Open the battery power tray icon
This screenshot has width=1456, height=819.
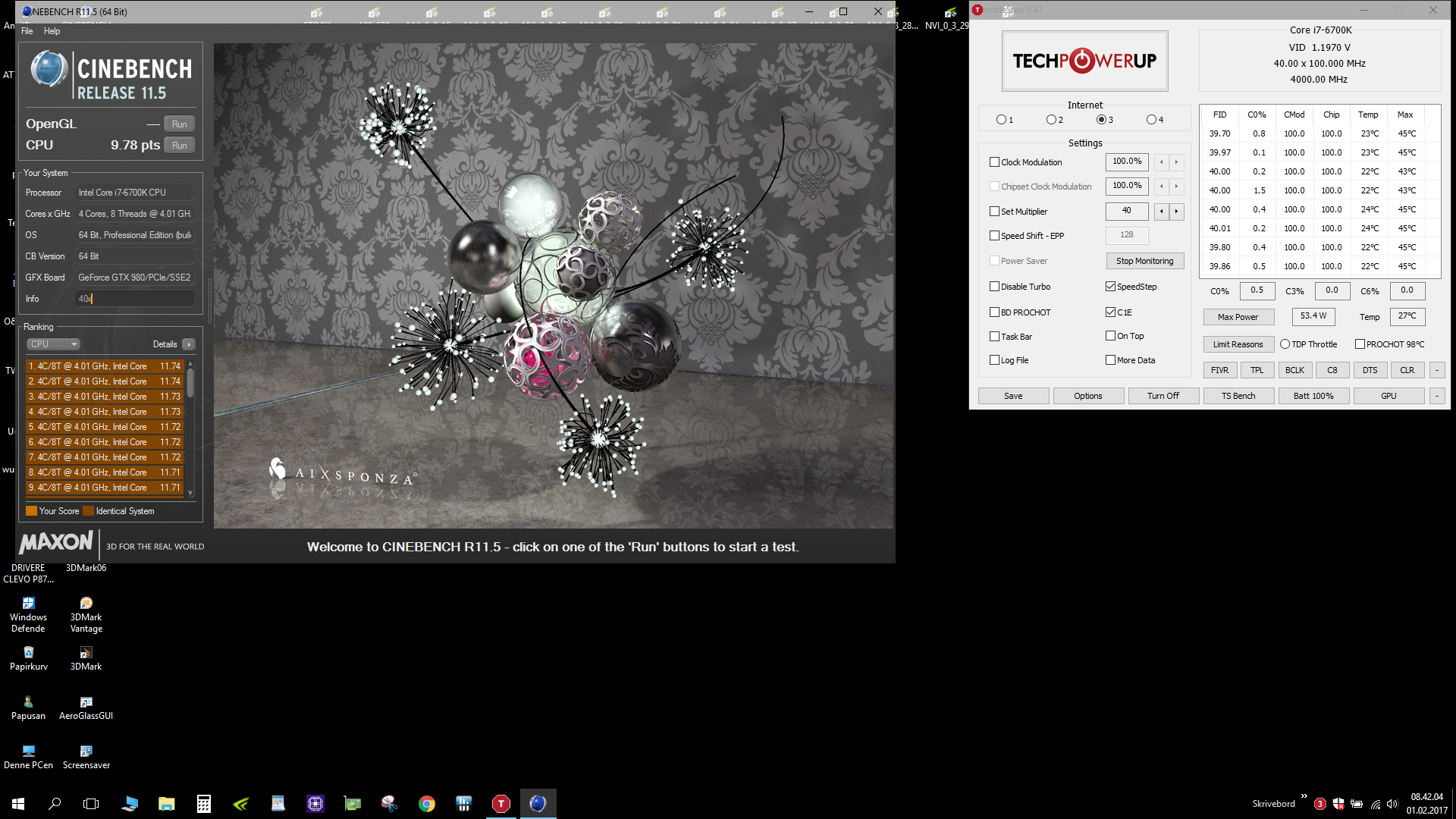[1357, 804]
